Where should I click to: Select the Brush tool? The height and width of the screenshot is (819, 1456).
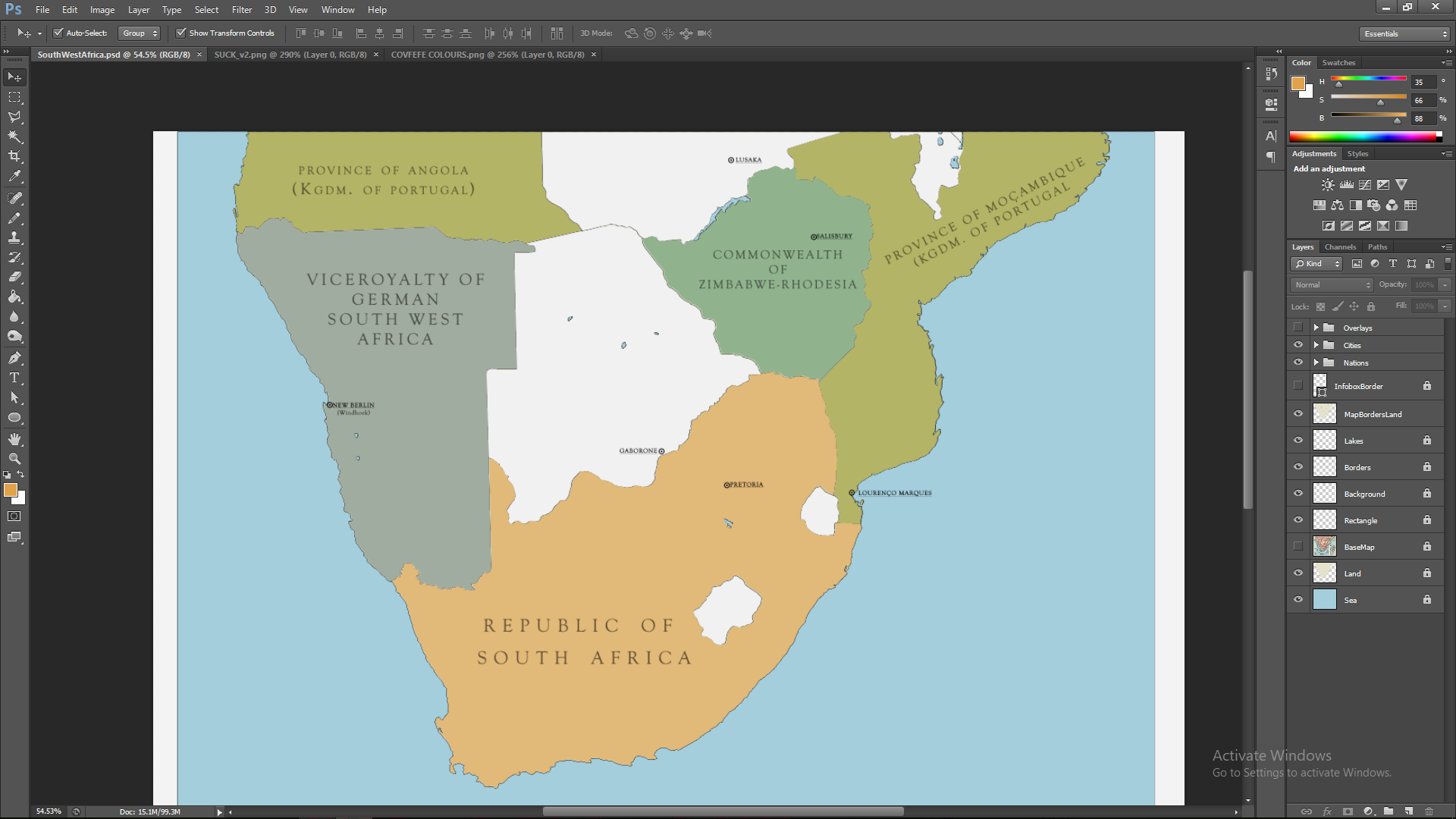14,218
